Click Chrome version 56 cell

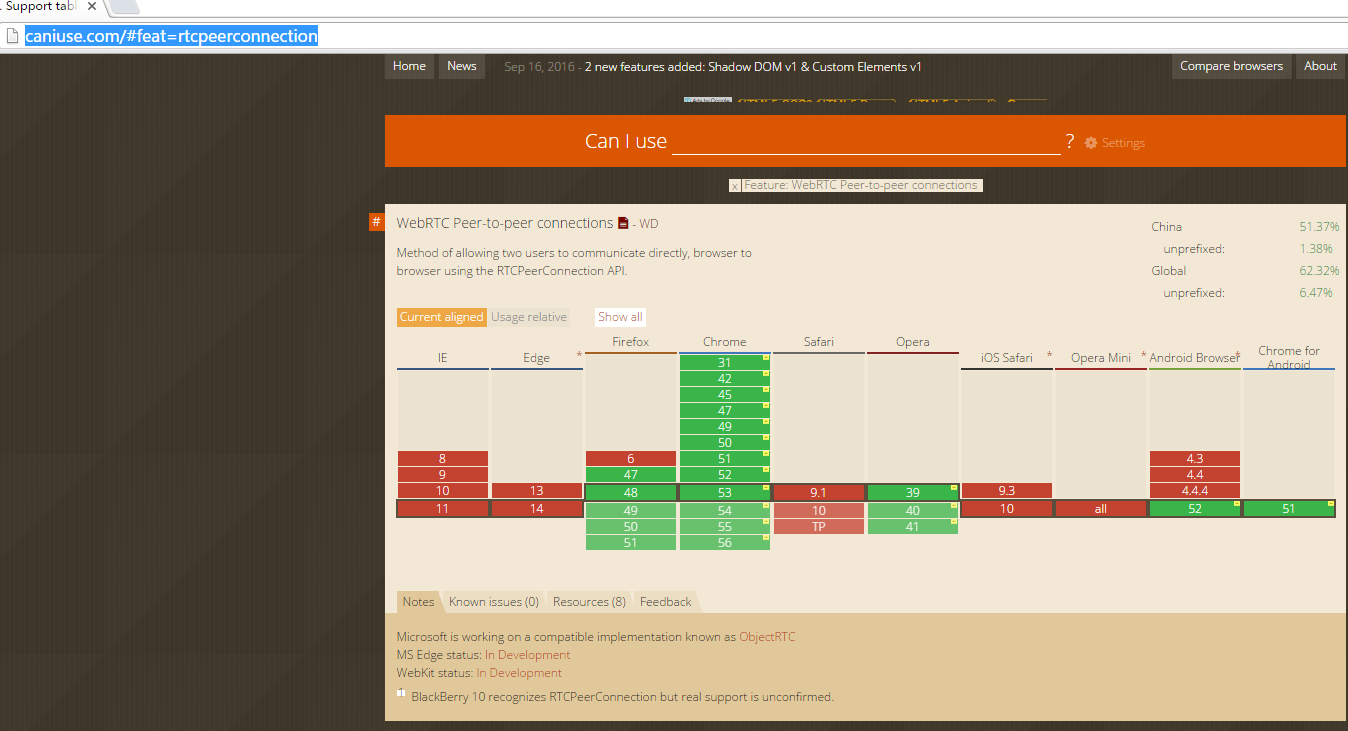[724, 543]
